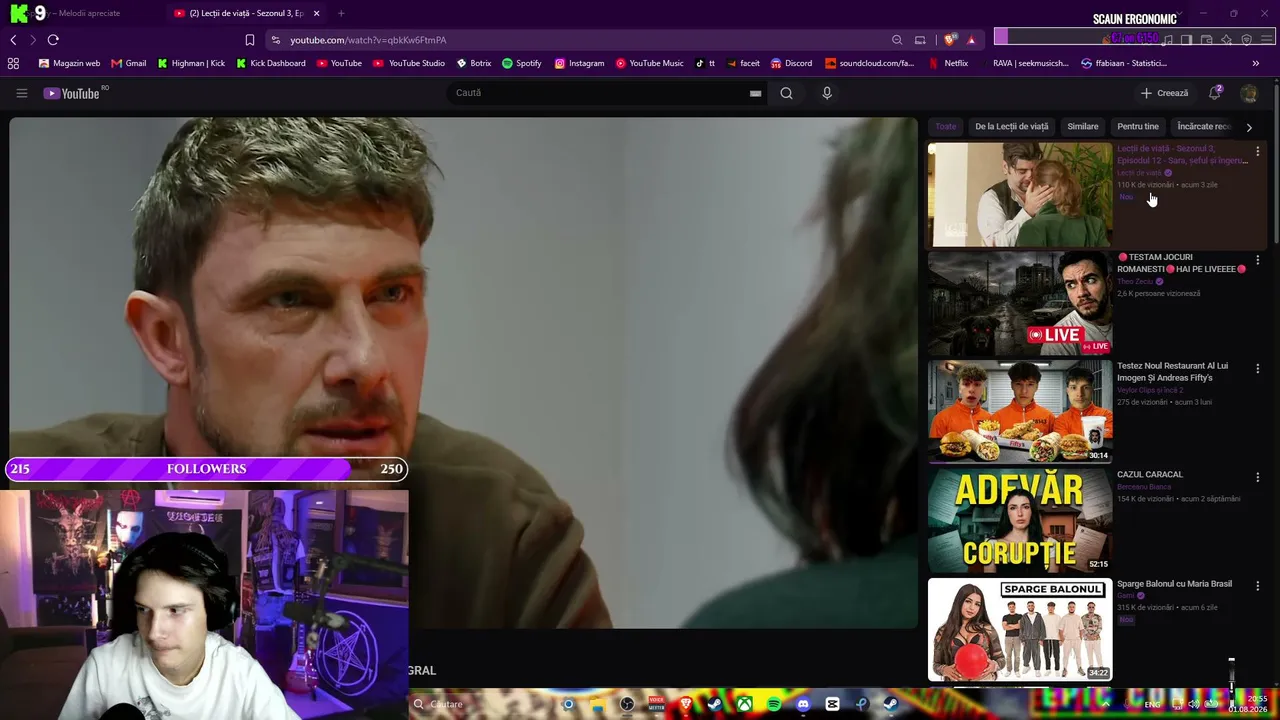Expand the hidden bookmarks overflow chevron
The height and width of the screenshot is (720, 1280).
1255,63
